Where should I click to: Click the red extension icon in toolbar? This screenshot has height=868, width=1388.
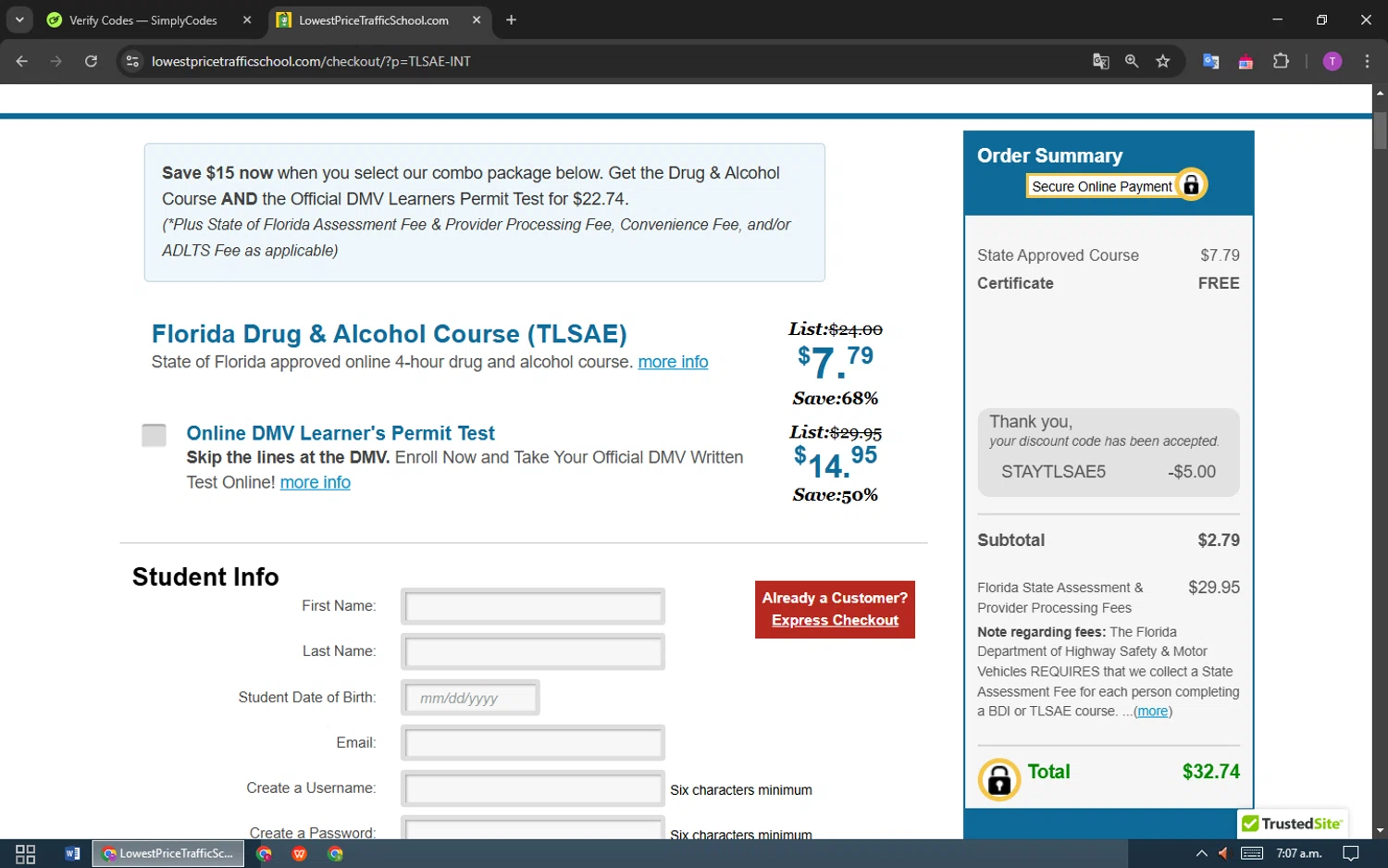tap(1245, 61)
